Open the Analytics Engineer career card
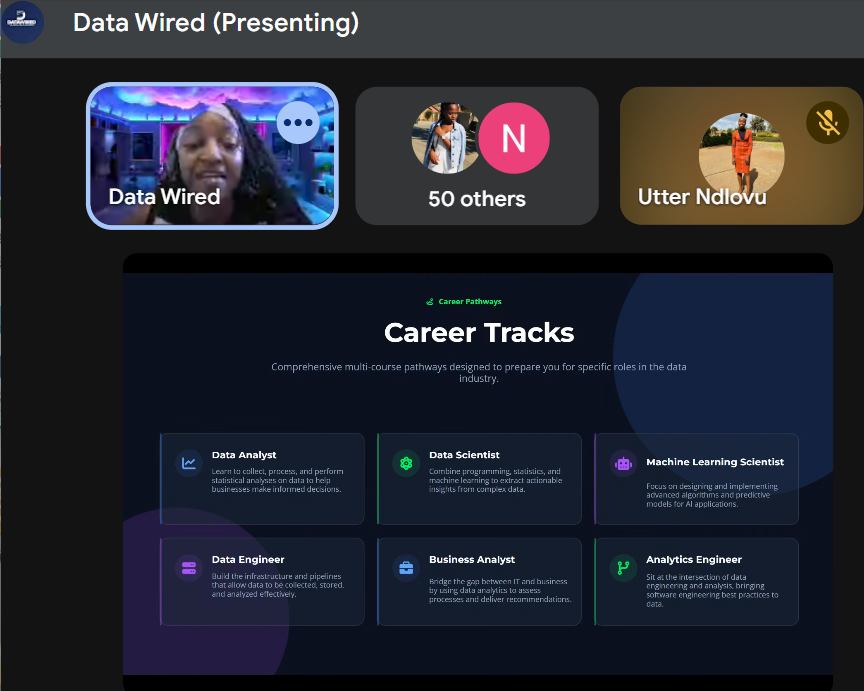The image size is (864, 691). click(x=696, y=582)
